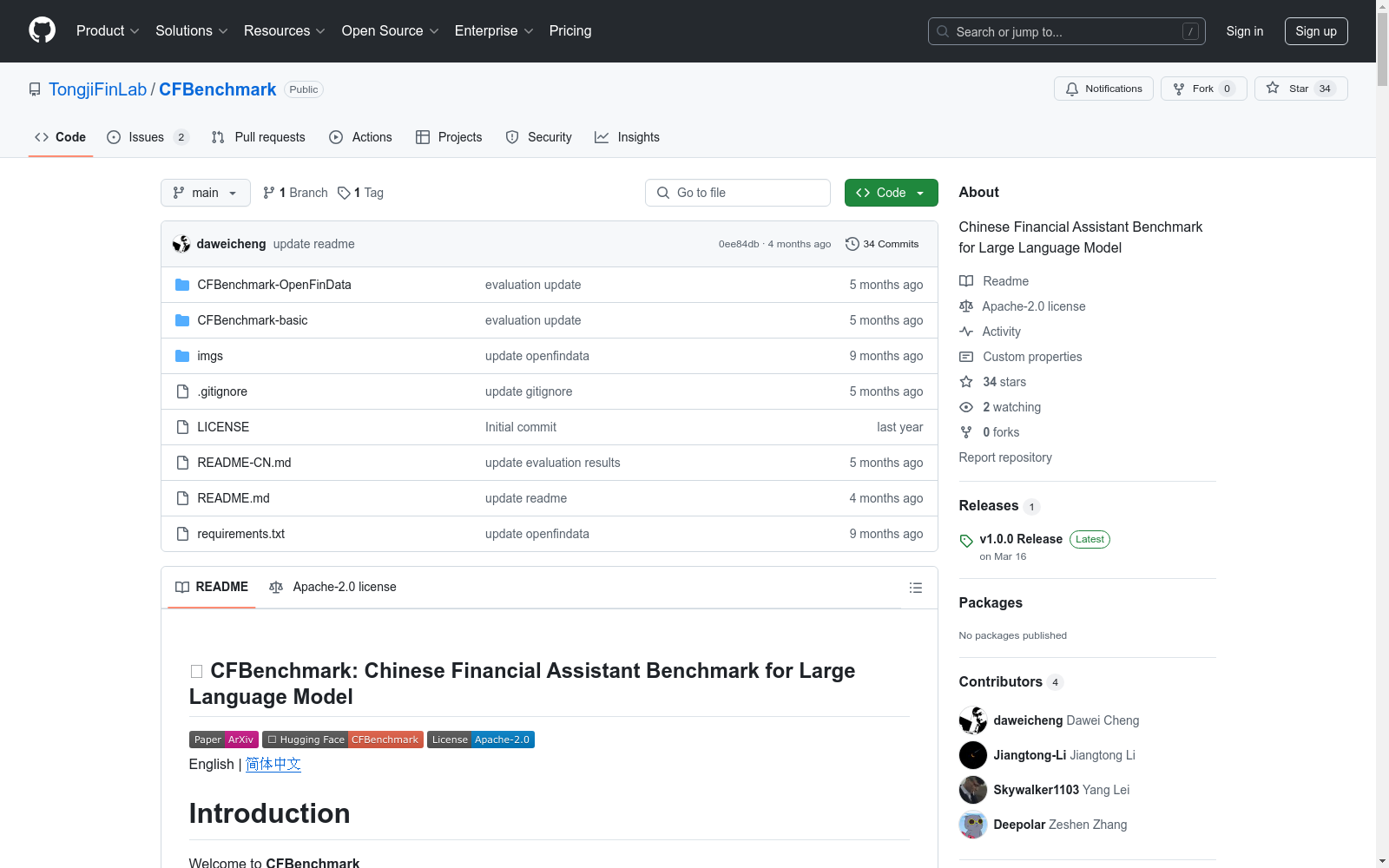Image resolution: width=1389 pixels, height=868 pixels.
Task: Switch to the Issues tab
Action: (x=148, y=137)
